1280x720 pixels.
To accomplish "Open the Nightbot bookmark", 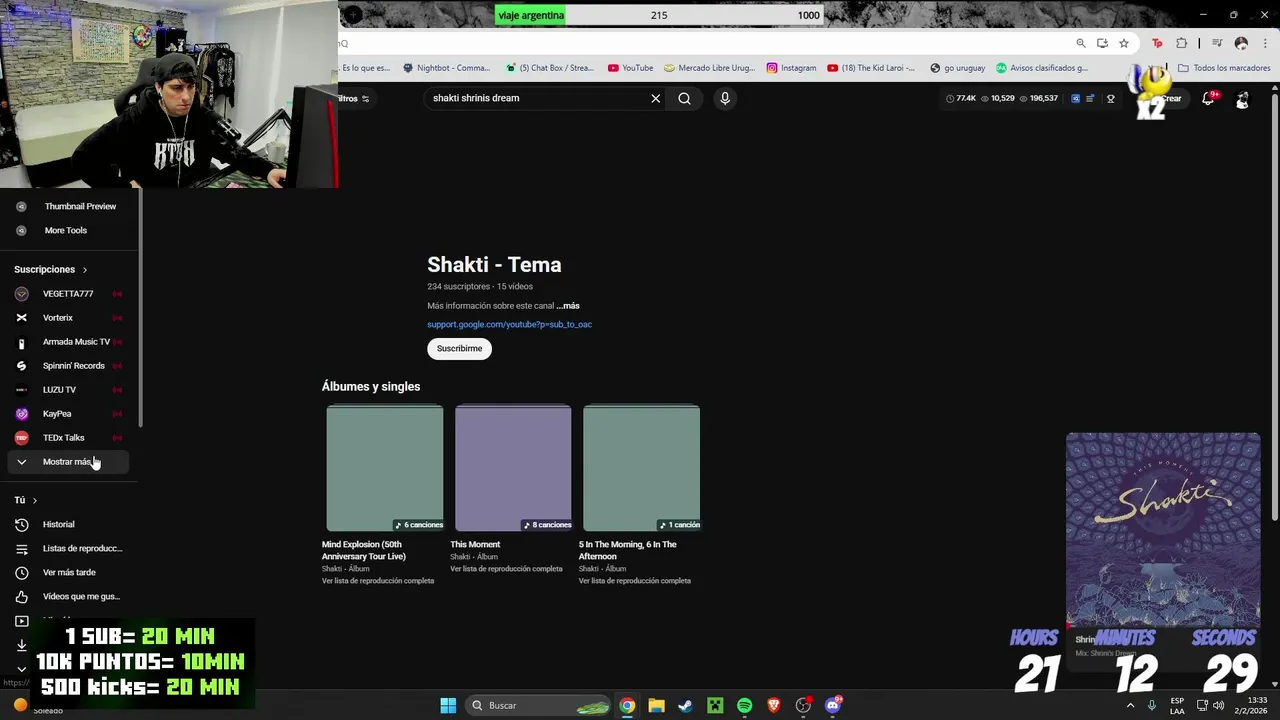I will pos(446,68).
